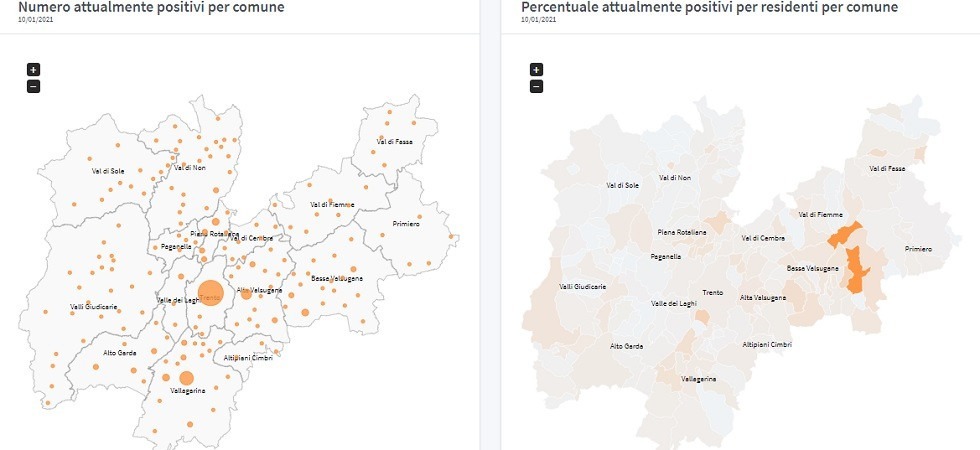The image size is (980, 450).
Task: Zoom in on the Numero attualmente positivi map
Action: coord(33,70)
